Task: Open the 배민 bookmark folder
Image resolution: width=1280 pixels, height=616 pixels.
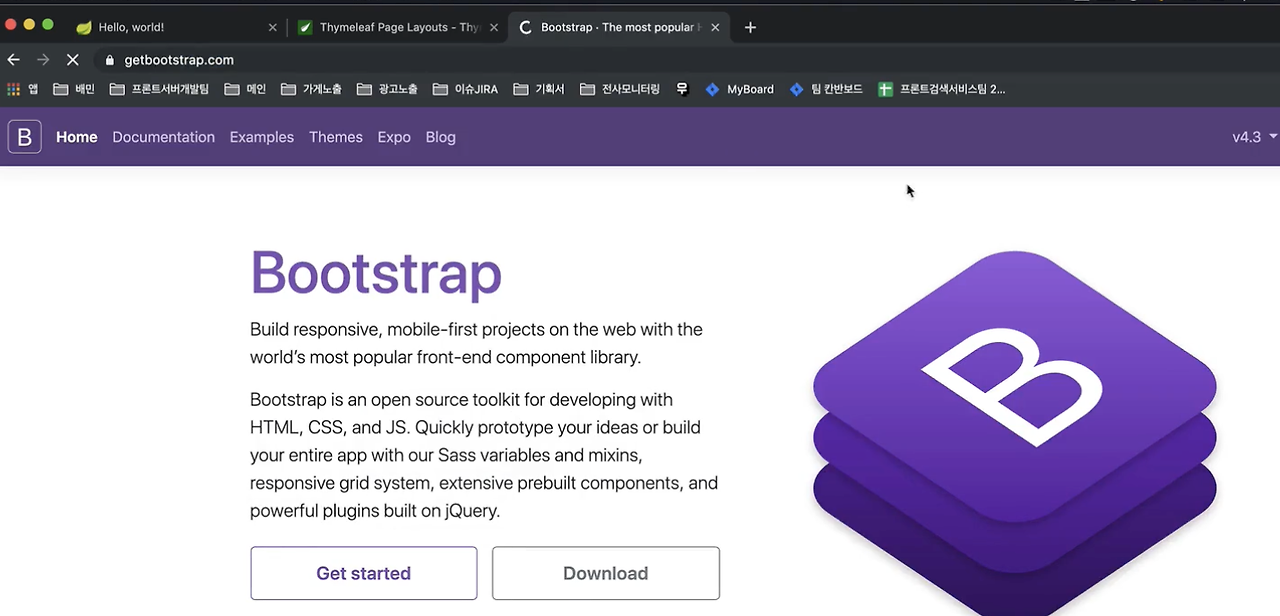Action: (74, 89)
